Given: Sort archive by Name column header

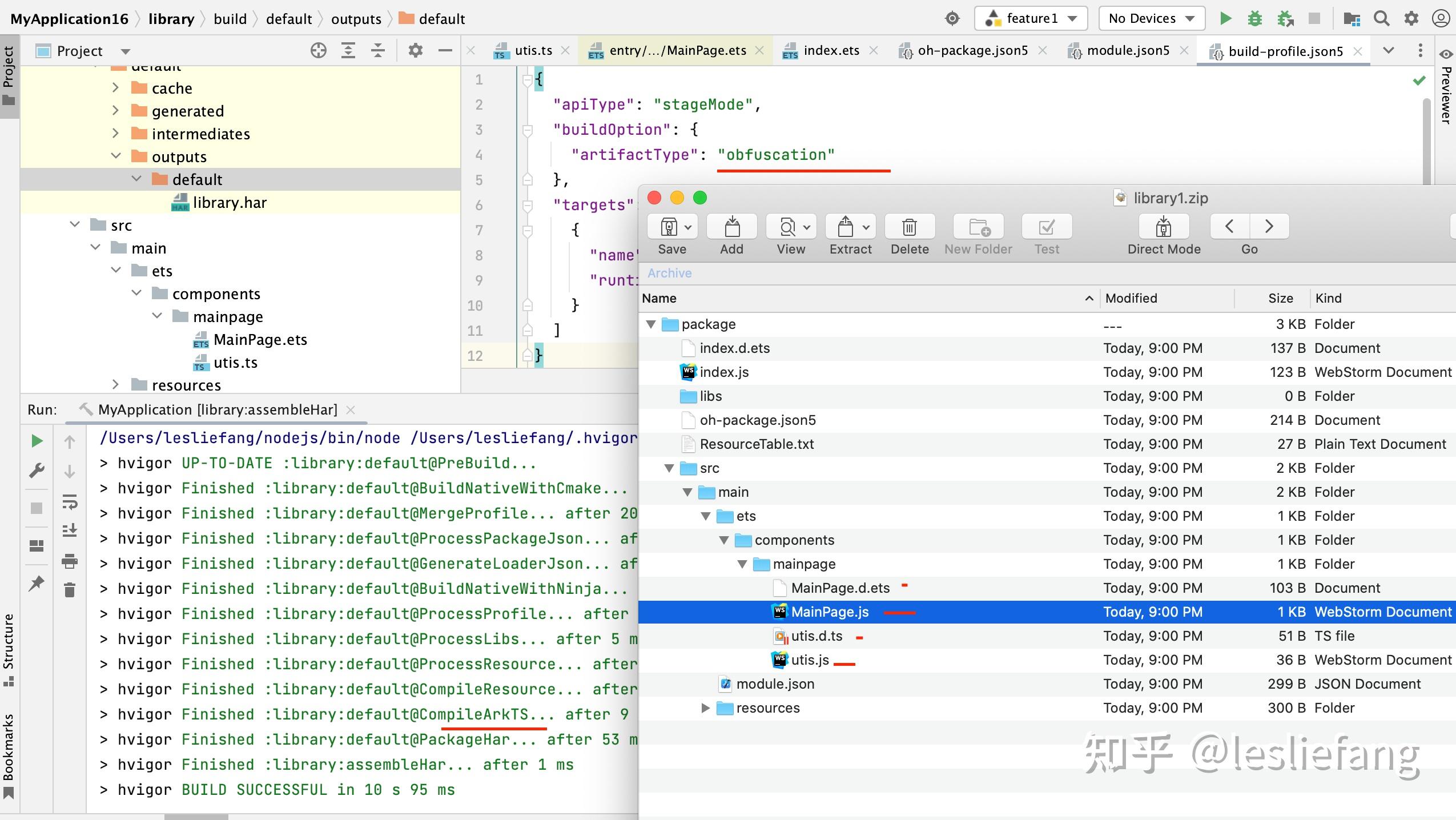Looking at the screenshot, I should pos(868,298).
